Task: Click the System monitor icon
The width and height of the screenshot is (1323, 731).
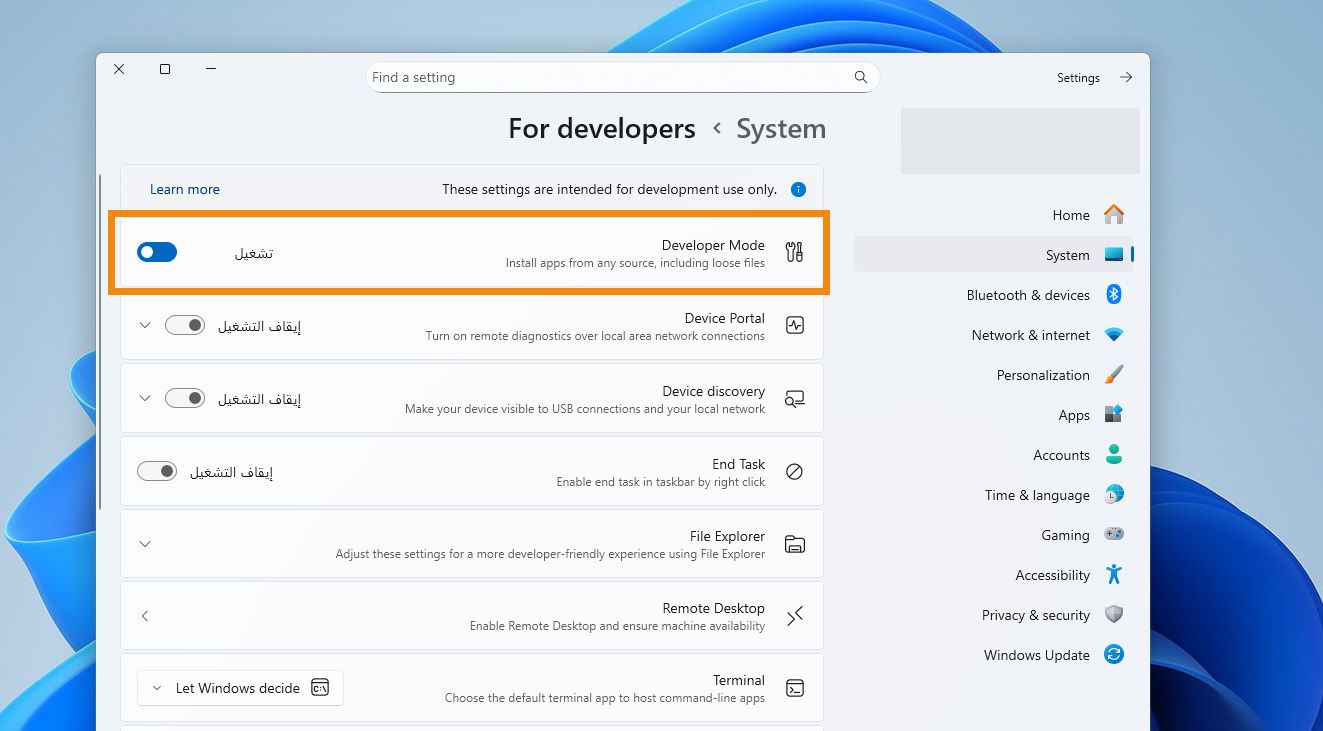Action: [x=1114, y=255]
